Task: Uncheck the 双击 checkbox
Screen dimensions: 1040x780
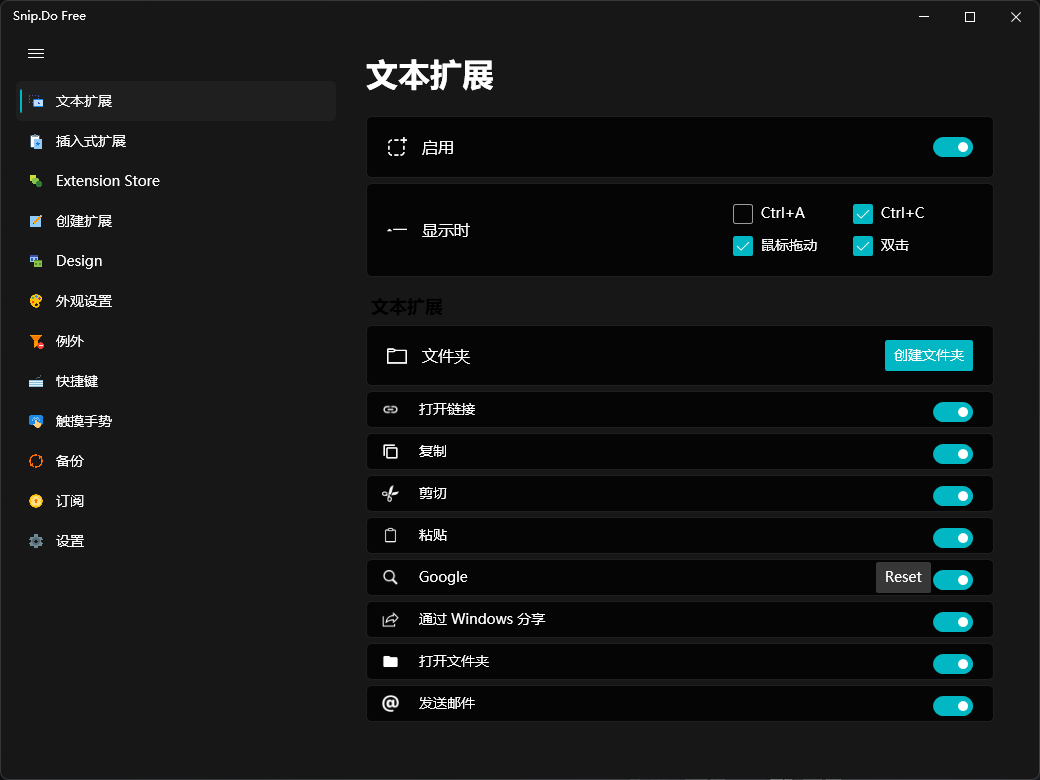Action: point(863,245)
